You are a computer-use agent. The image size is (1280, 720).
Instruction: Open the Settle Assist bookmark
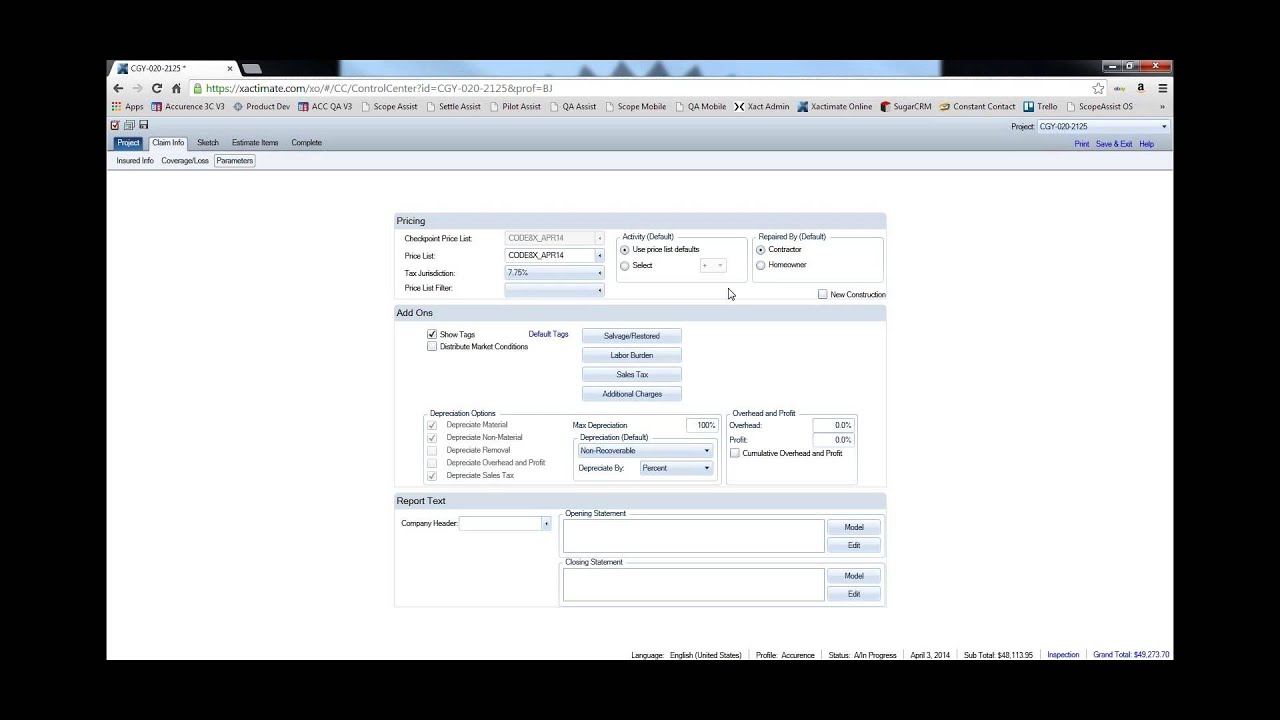coord(453,106)
